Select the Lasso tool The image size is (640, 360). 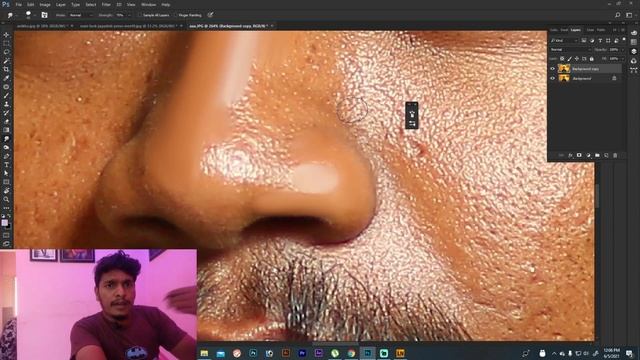[6, 52]
